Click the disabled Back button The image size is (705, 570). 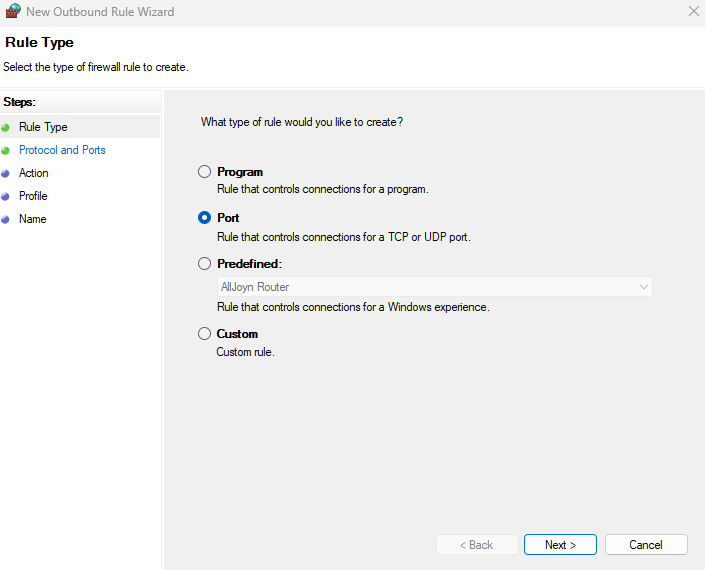tap(476, 545)
